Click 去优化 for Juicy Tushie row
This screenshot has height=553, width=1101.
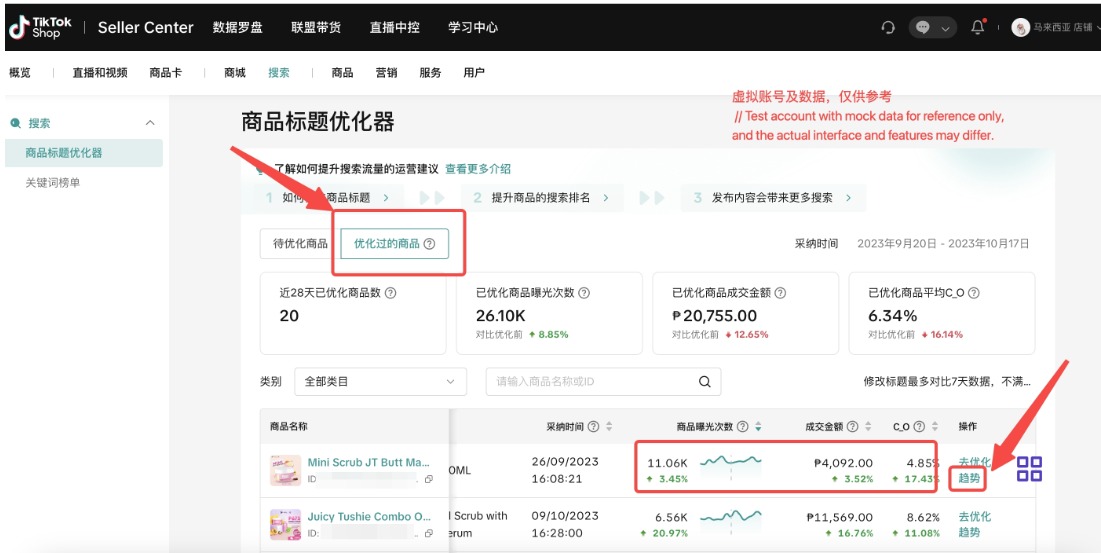[x=975, y=517]
